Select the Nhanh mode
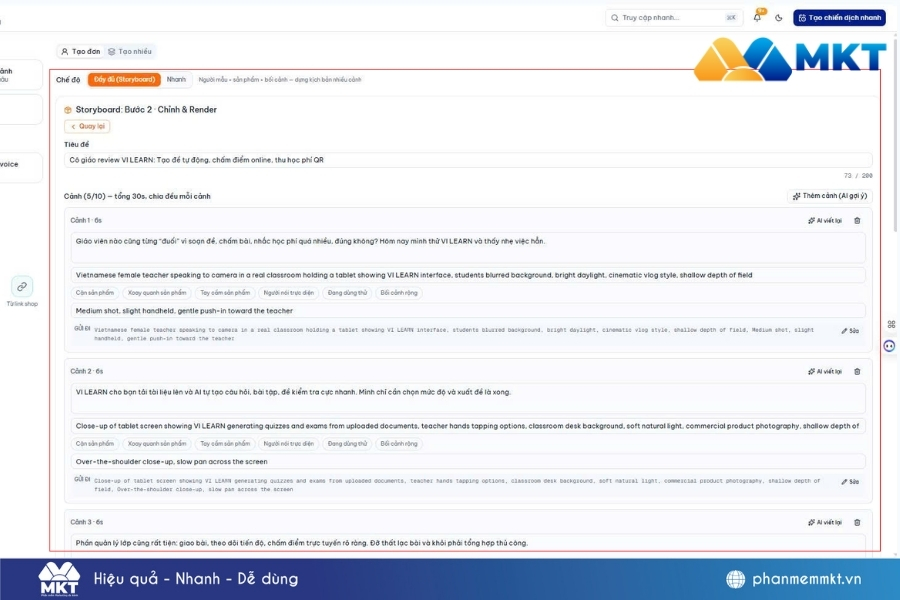This screenshot has height=600, width=900. pyautogui.click(x=176, y=79)
